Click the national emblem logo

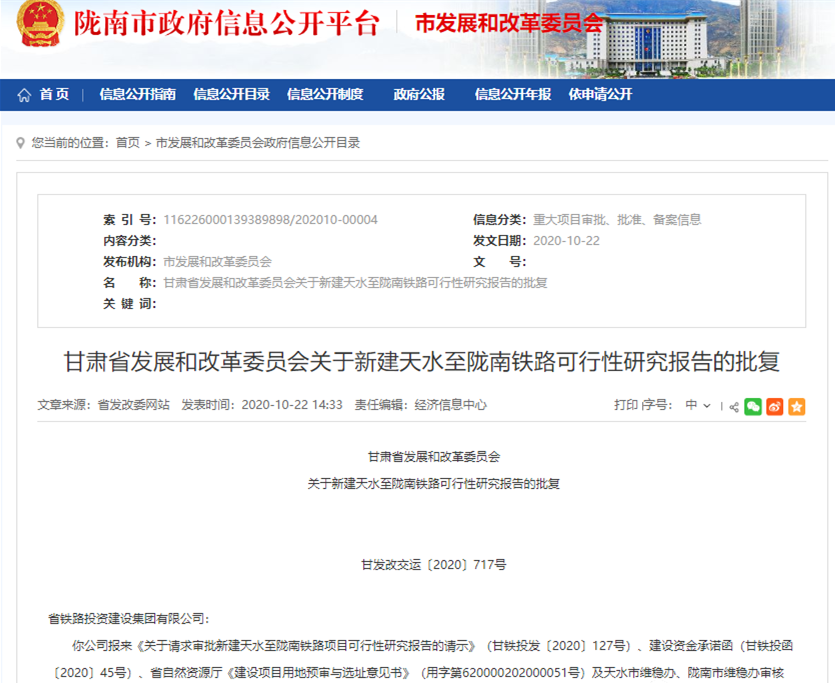click(x=41, y=23)
